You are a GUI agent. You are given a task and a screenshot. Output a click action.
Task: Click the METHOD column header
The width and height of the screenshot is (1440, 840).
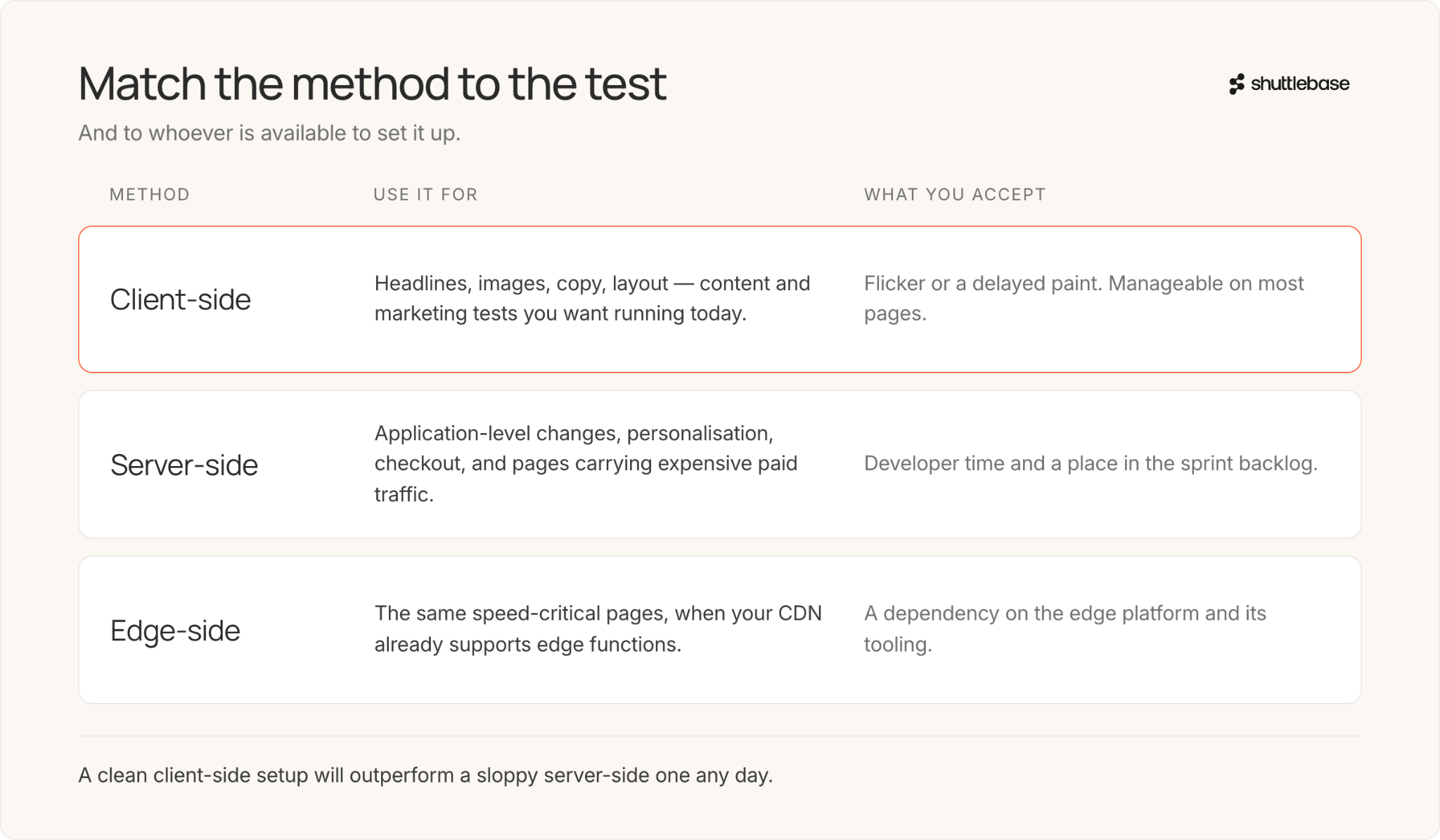tap(150, 195)
